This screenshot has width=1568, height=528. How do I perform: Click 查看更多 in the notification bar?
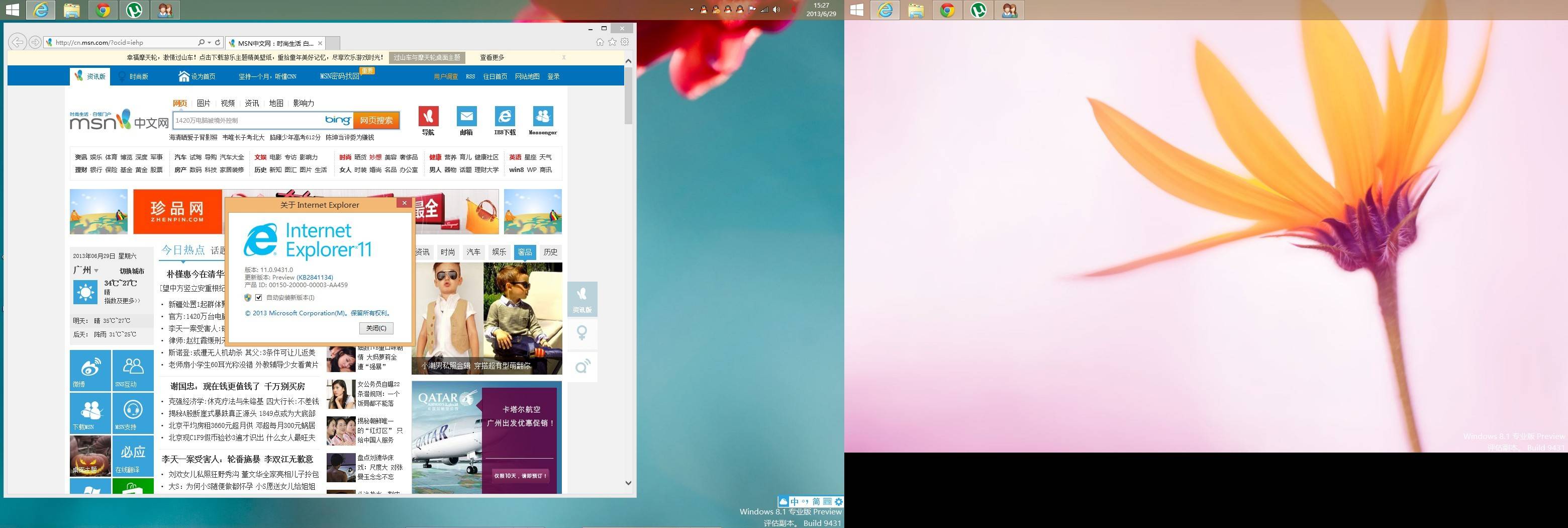(x=492, y=57)
